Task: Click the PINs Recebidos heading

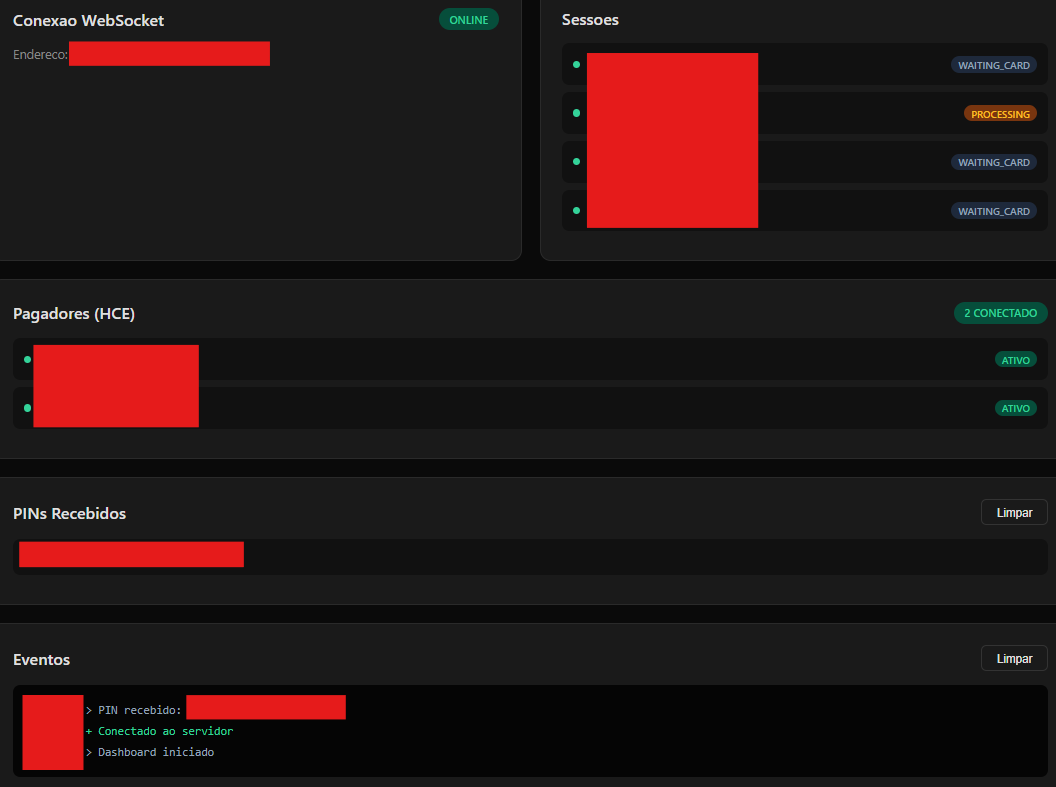Action: (69, 514)
